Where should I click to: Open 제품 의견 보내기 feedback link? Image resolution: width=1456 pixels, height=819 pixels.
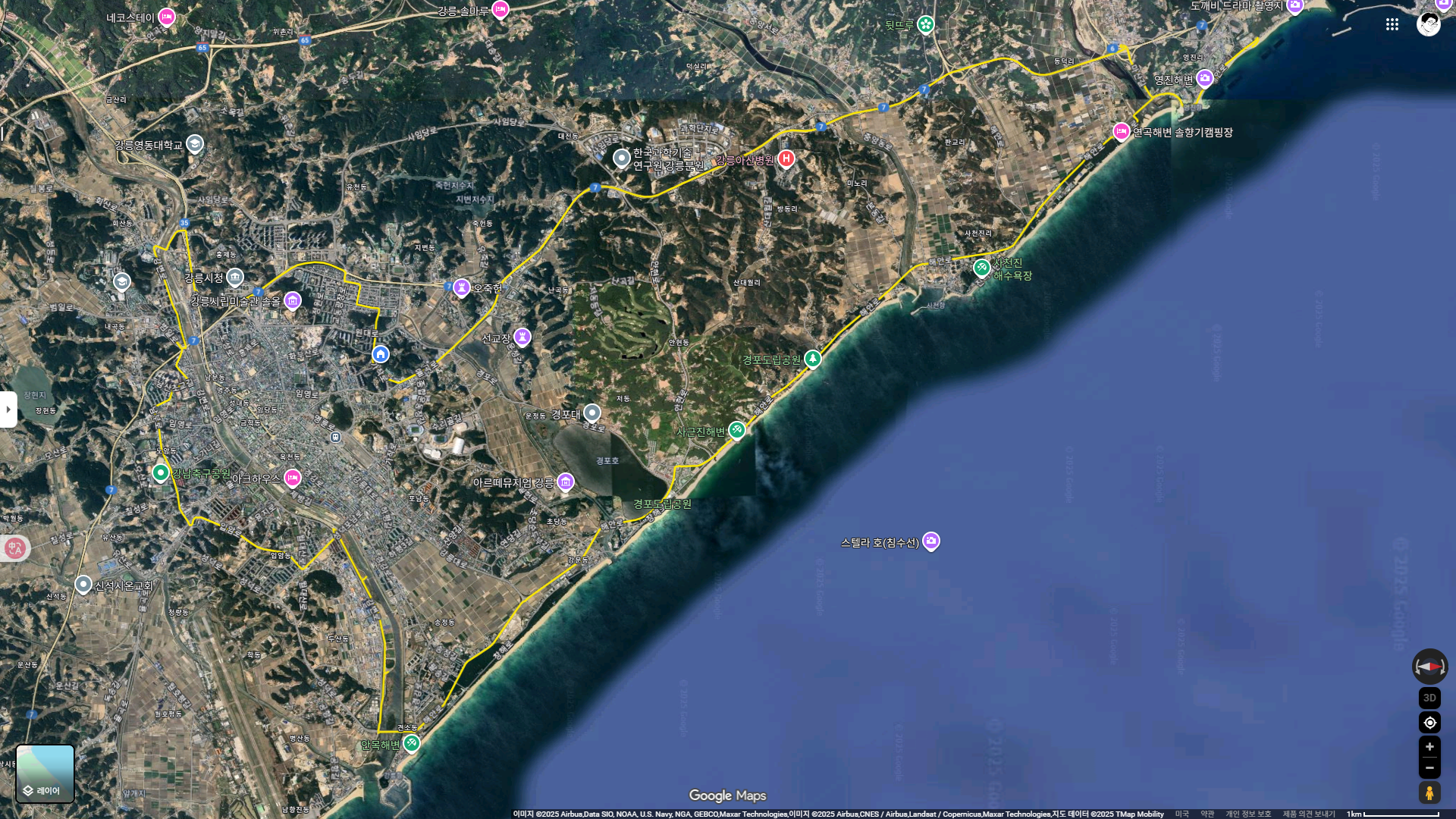point(1309,814)
